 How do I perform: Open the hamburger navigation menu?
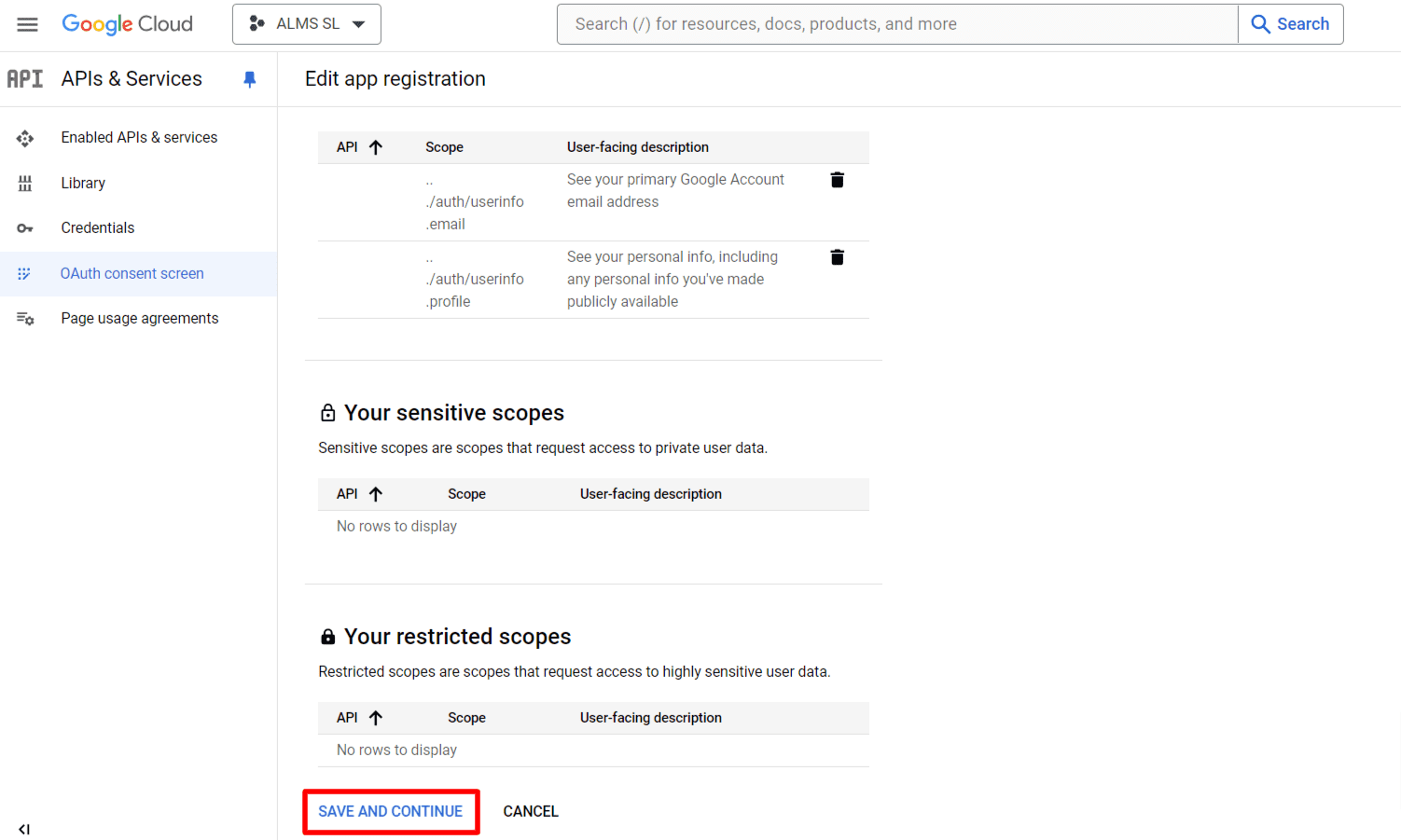[27, 24]
